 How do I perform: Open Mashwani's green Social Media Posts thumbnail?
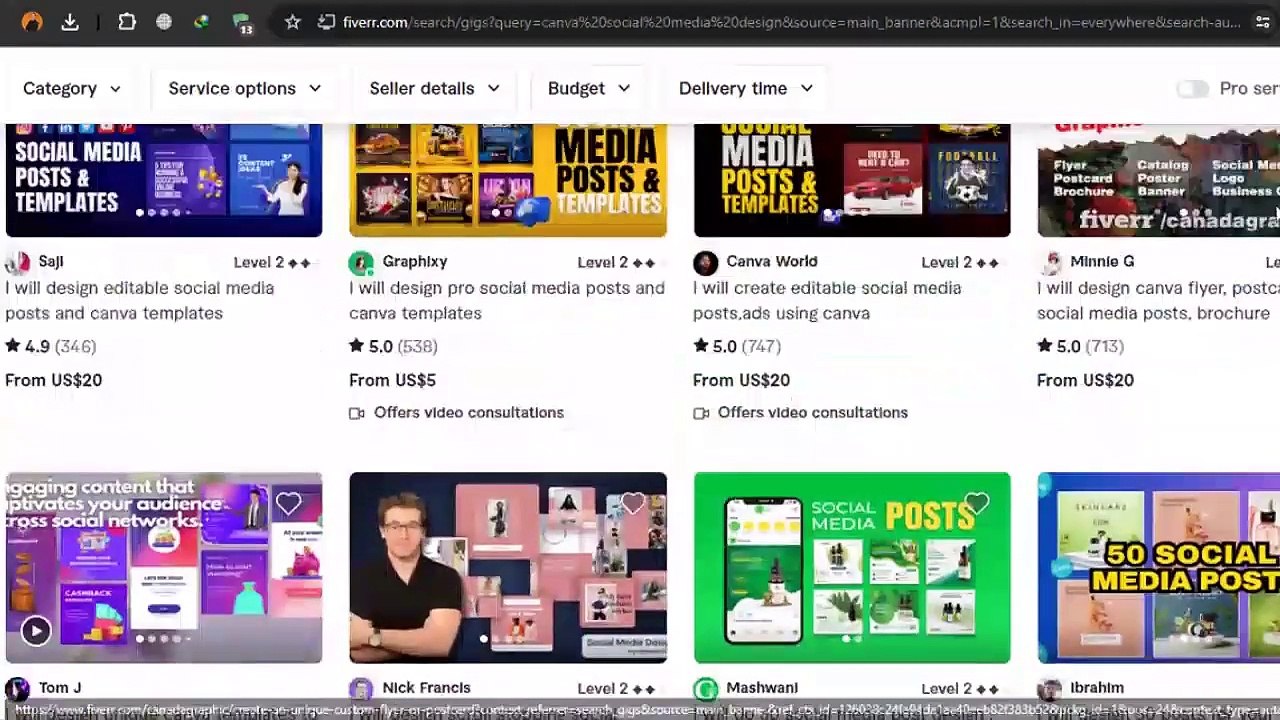pyautogui.click(x=852, y=568)
